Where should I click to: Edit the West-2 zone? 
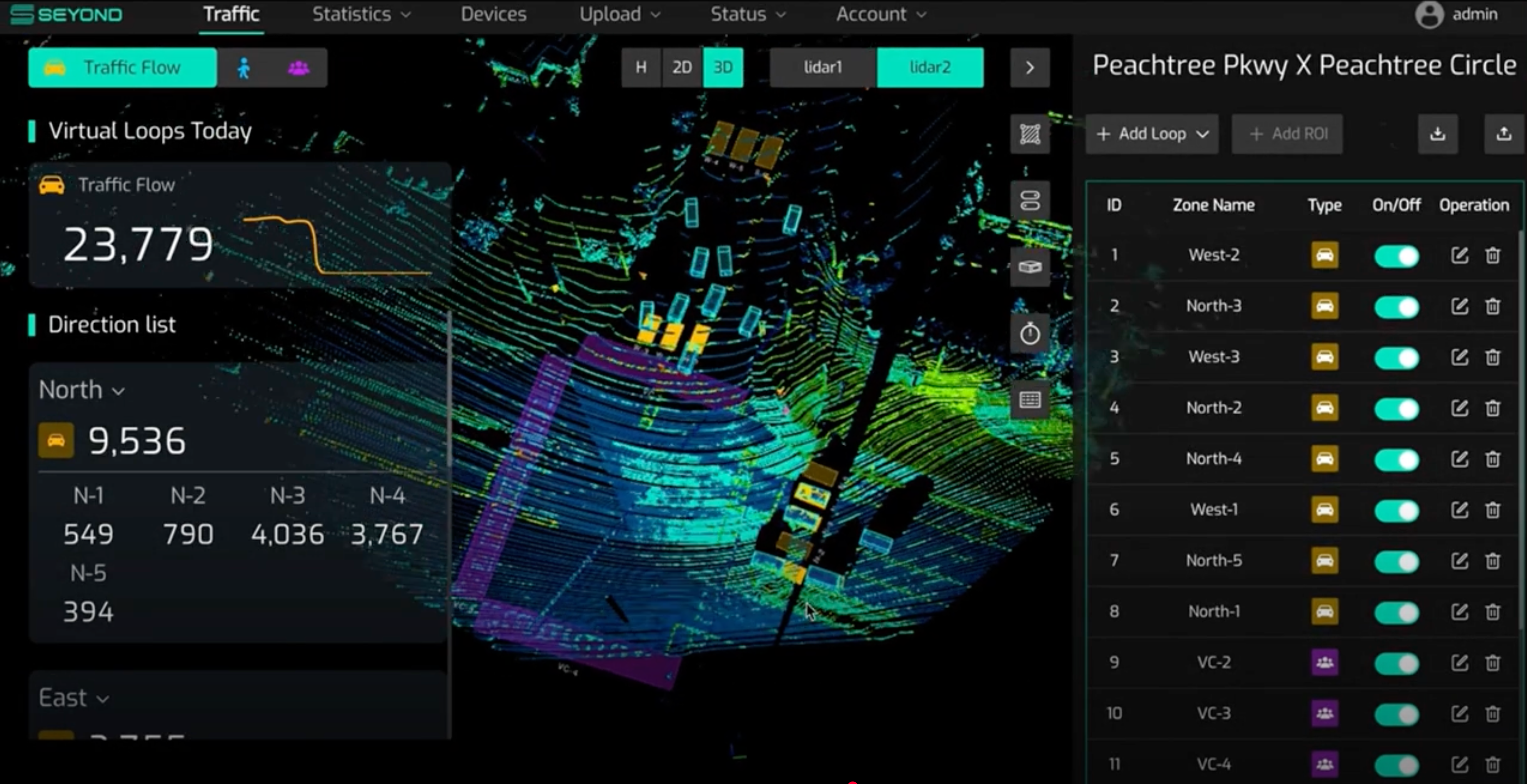(x=1459, y=255)
